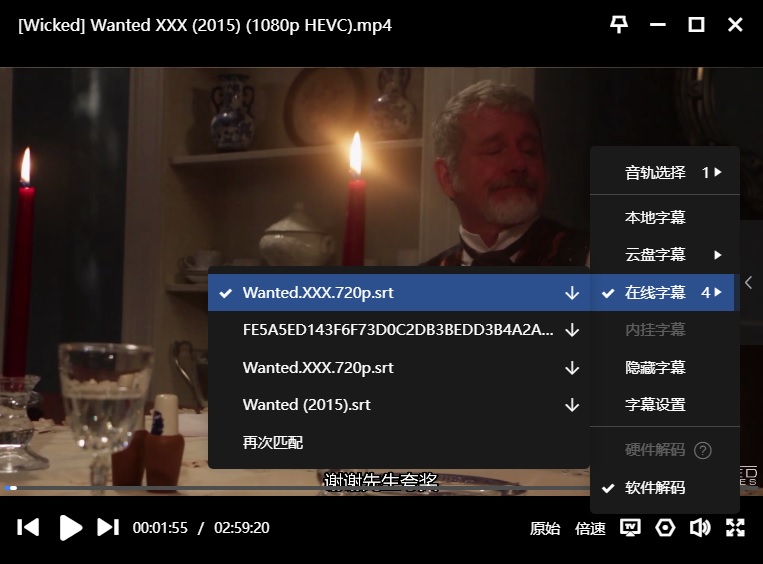Enter fullscreen mode

pyautogui.click(x=735, y=528)
